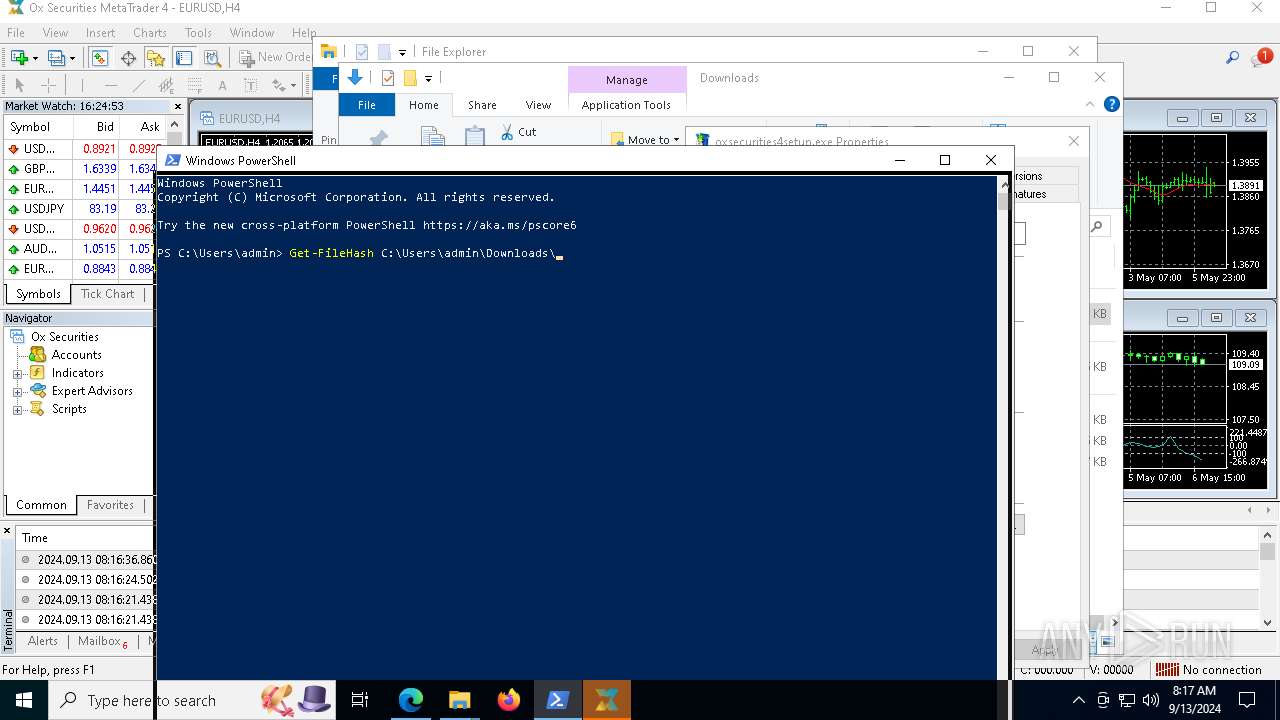Collapse the Explorer ribbon with chevron
Screen dimensions: 1280x720
1090,104
